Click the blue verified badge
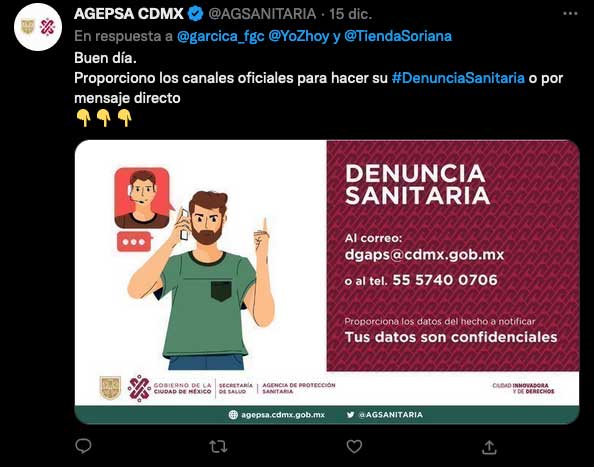Screen dimensions: 594x467 point(195,14)
